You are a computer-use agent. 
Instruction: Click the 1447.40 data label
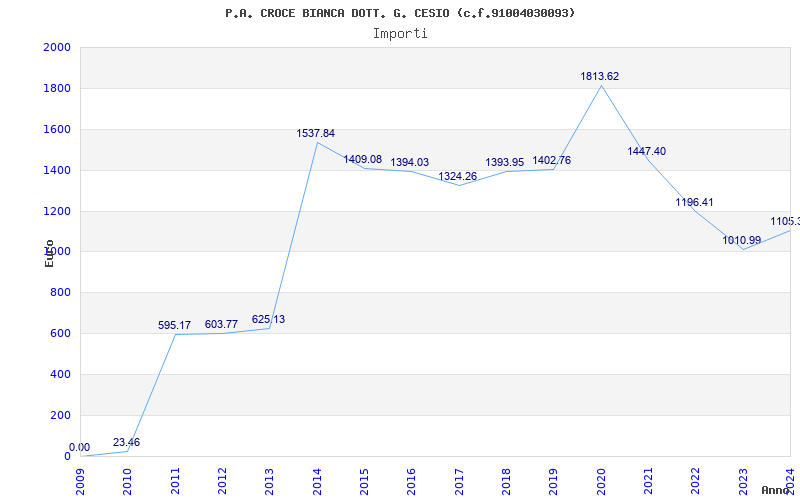click(646, 151)
